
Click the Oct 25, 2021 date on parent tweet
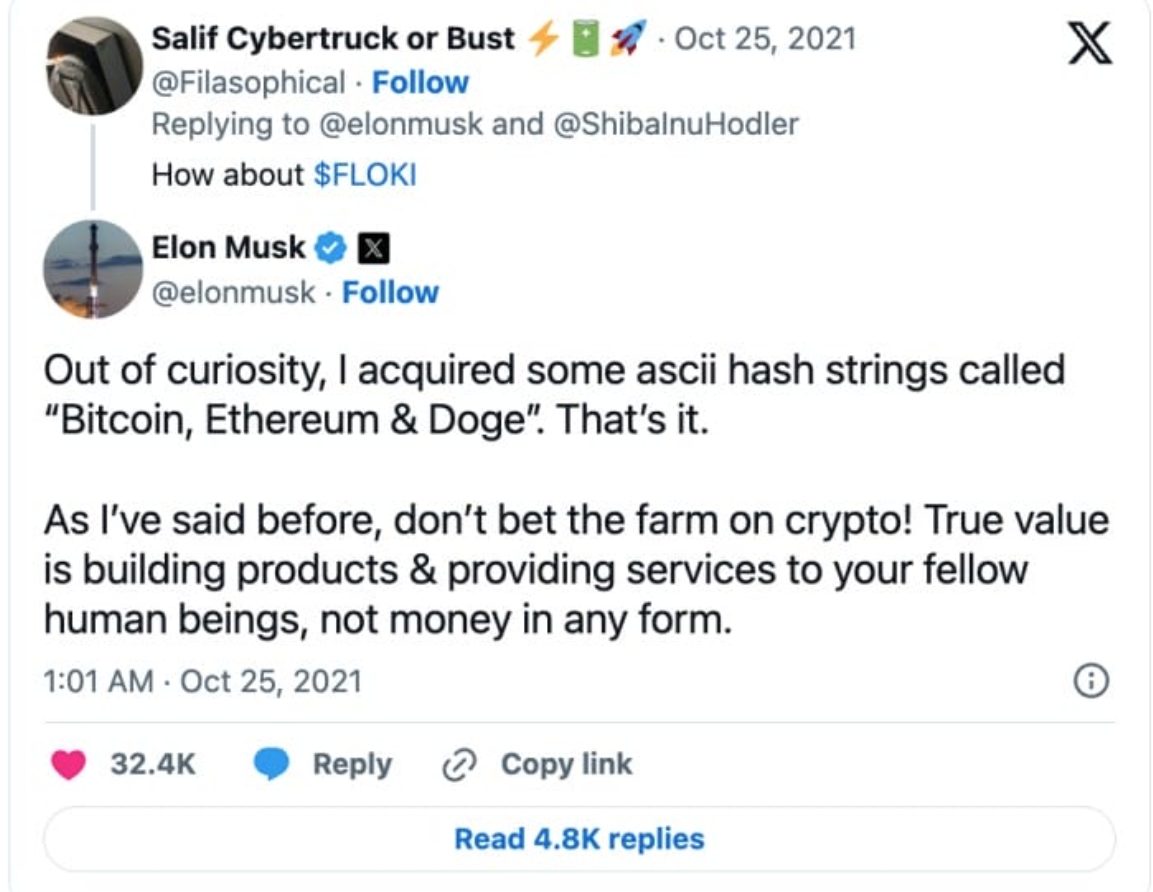point(766,39)
